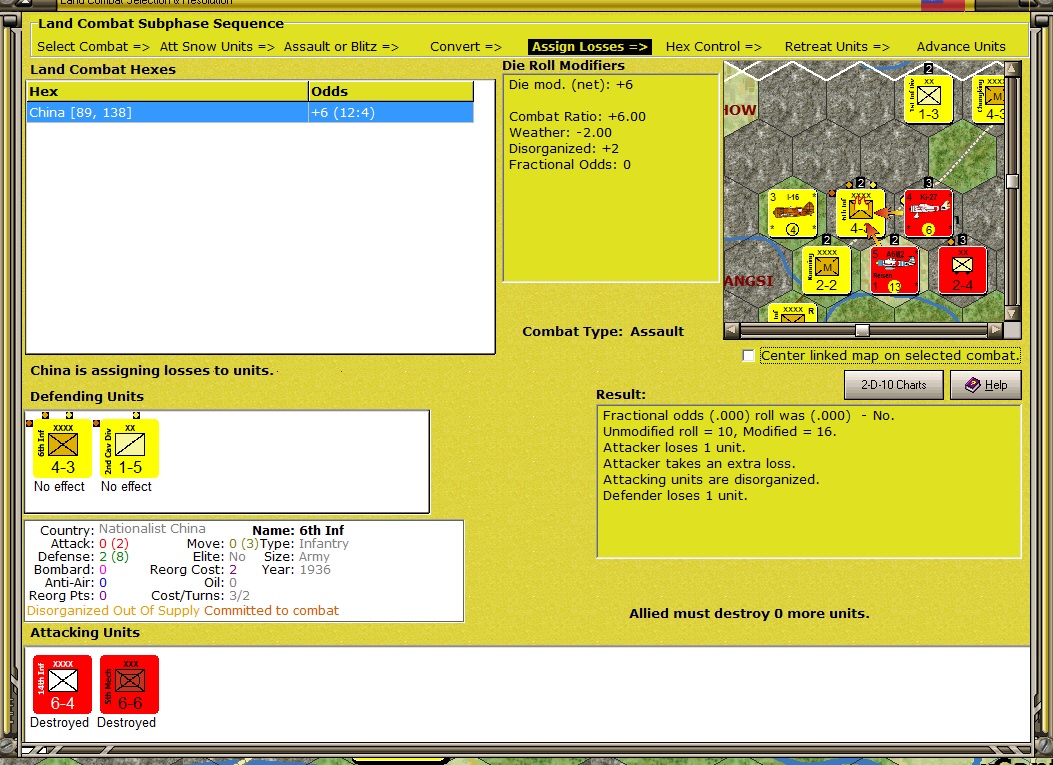Image resolution: width=1053 pixels, height=765 pixels.
Task: Click 'Attacking units are disorganized.' result line
Action: click(711, 480)
